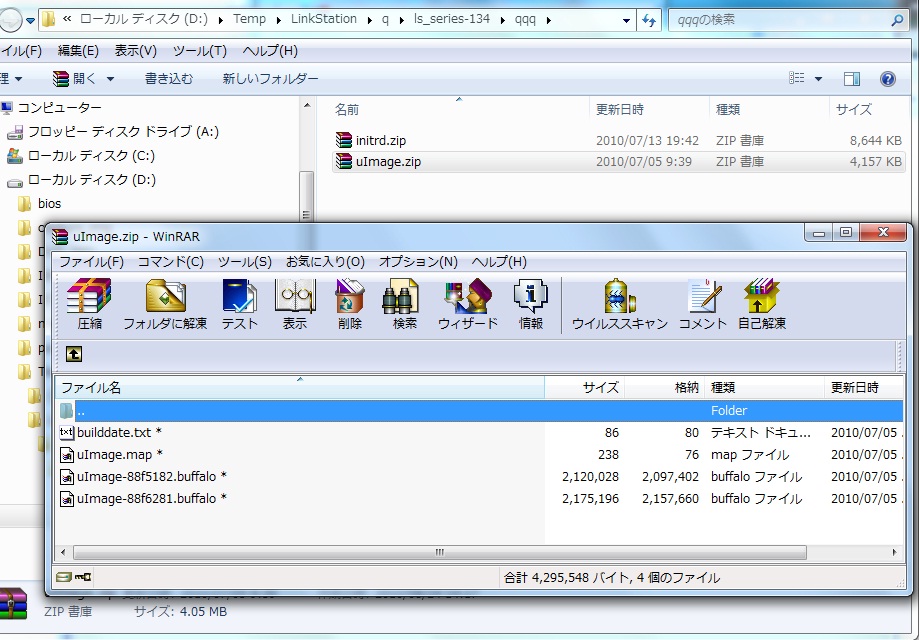919x640 pixels.
Task: Click the 書き込む burn button
Action: point(169,79)
